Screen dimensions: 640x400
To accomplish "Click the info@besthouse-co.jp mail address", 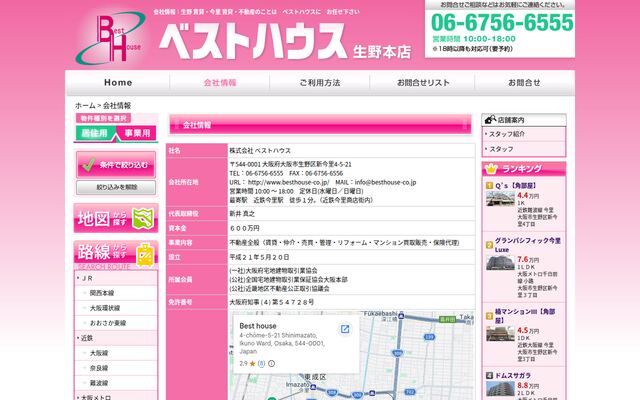I will [385, 182].
